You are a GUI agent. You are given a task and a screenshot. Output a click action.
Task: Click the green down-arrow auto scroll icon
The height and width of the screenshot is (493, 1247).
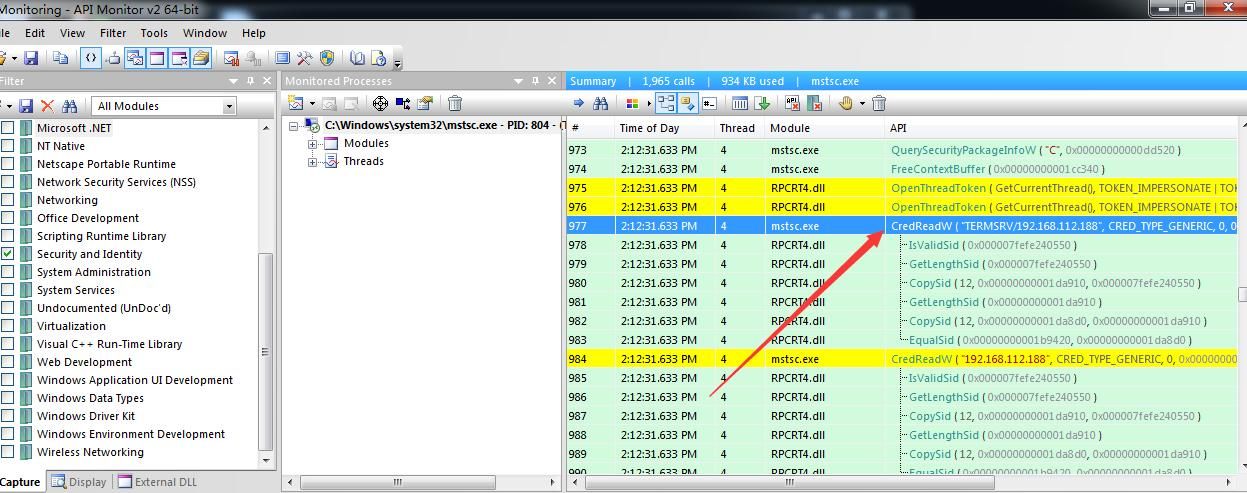click(x=762, y=103)
